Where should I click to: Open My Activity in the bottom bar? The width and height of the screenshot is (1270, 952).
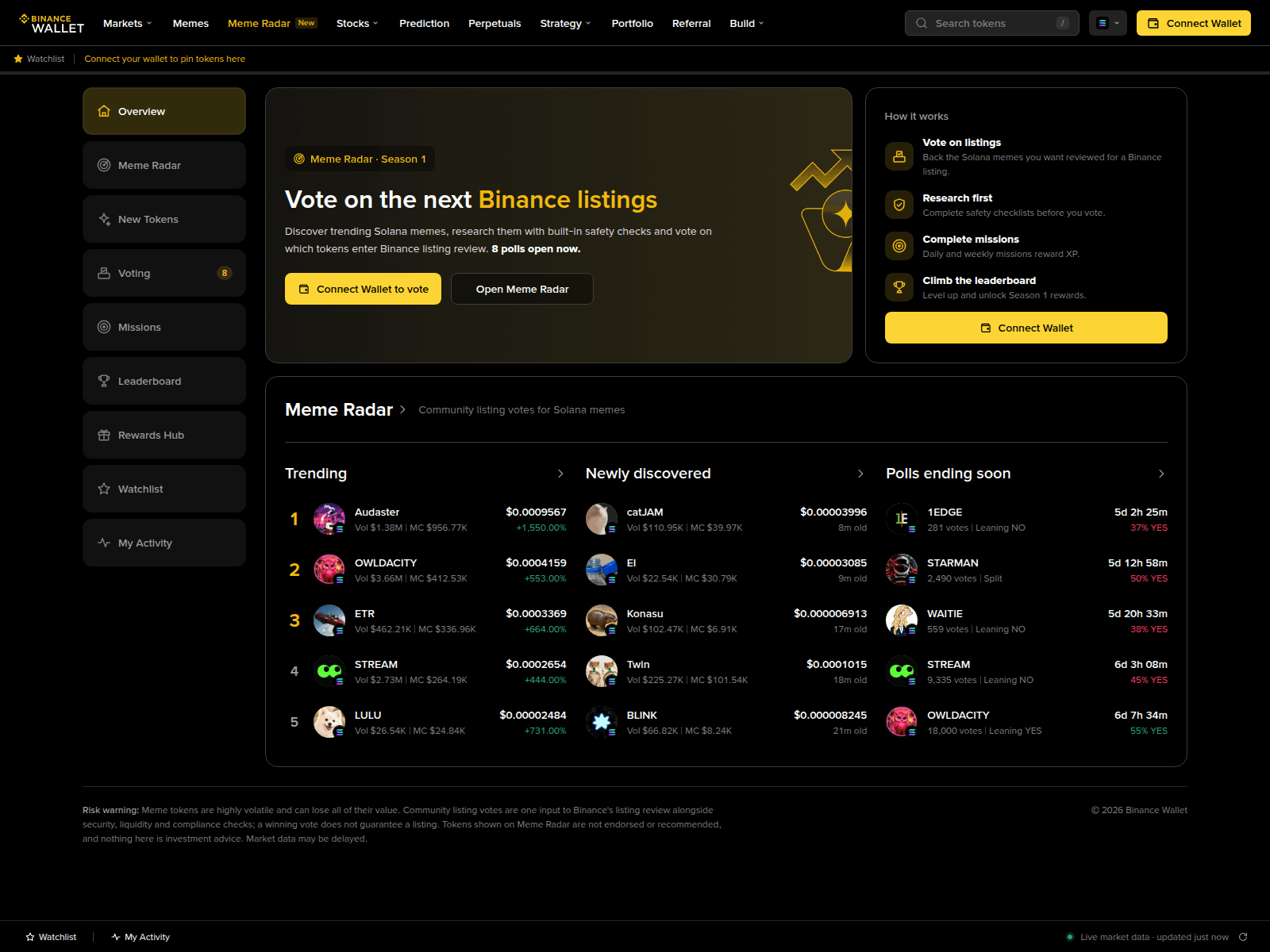click(x=140, y=937)
